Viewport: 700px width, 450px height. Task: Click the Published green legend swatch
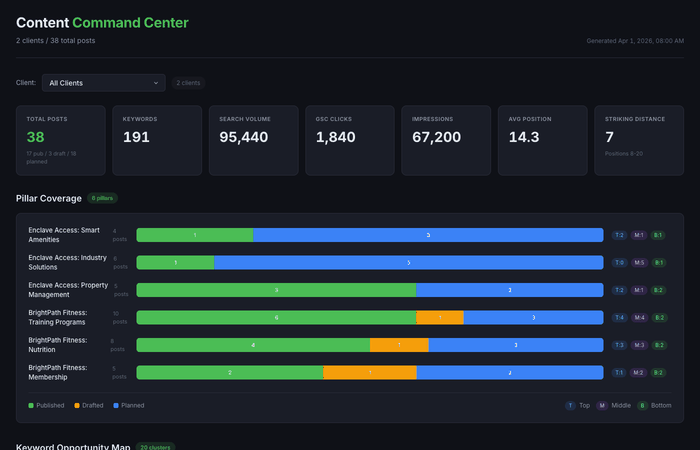coord(31,406)
